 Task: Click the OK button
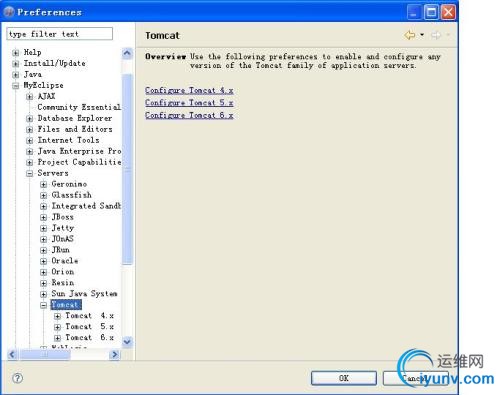pyautogui.click(x=344, y=378)
